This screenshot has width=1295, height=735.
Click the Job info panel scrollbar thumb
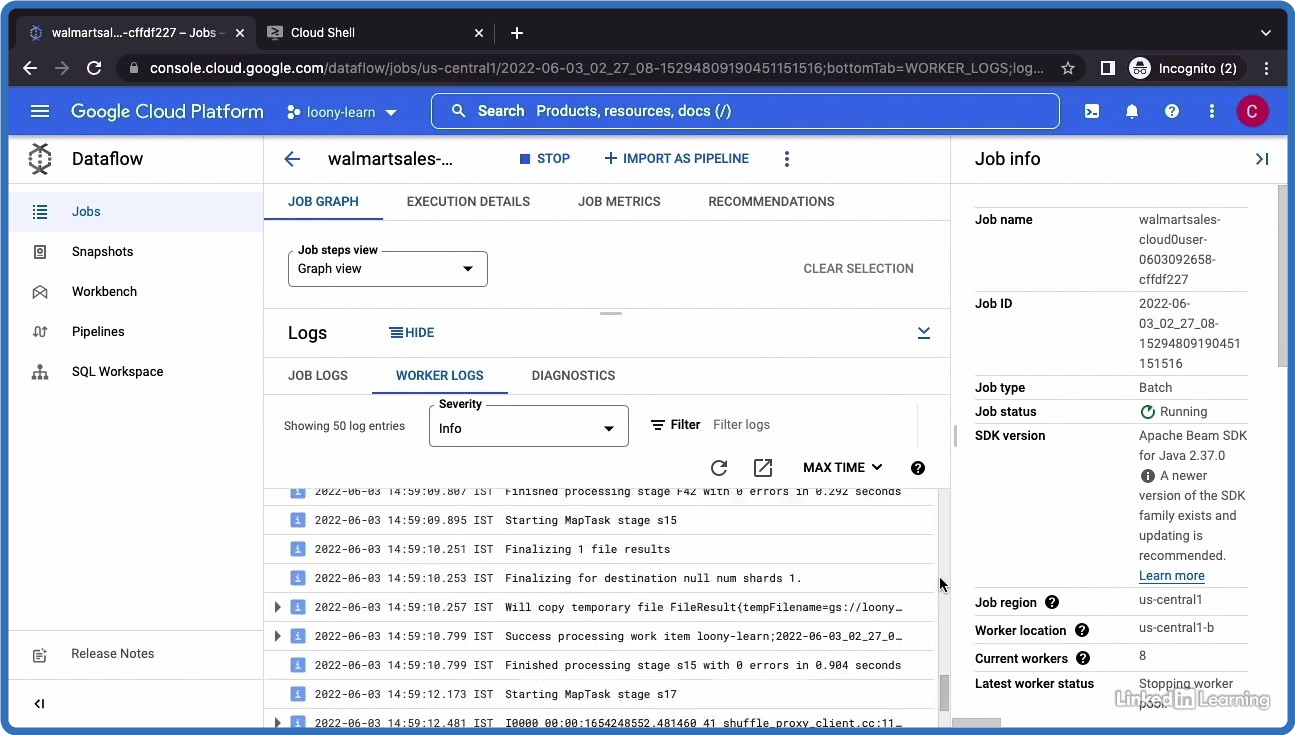(1283, 275)
